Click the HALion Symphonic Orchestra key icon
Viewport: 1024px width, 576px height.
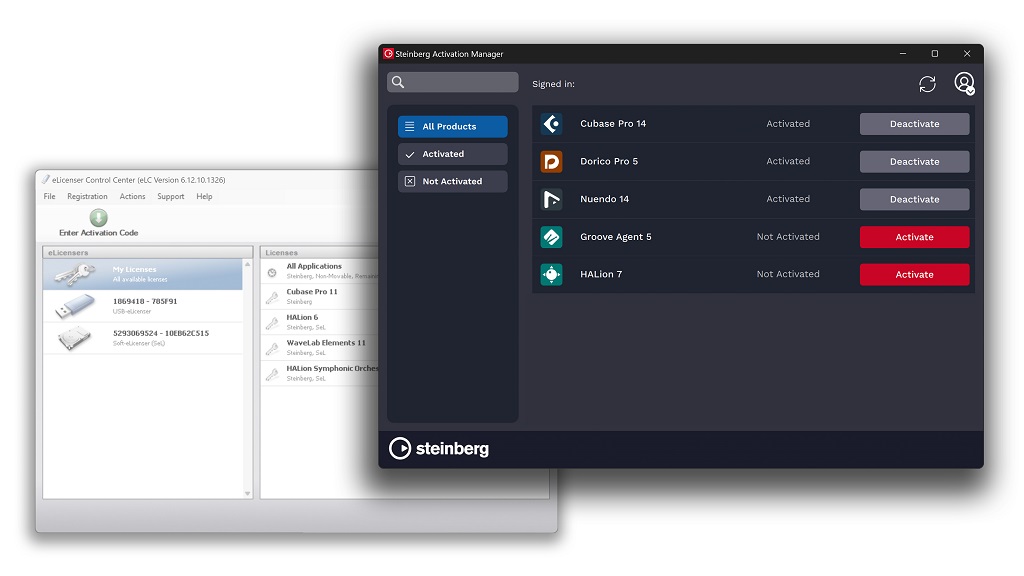(272, 374)
